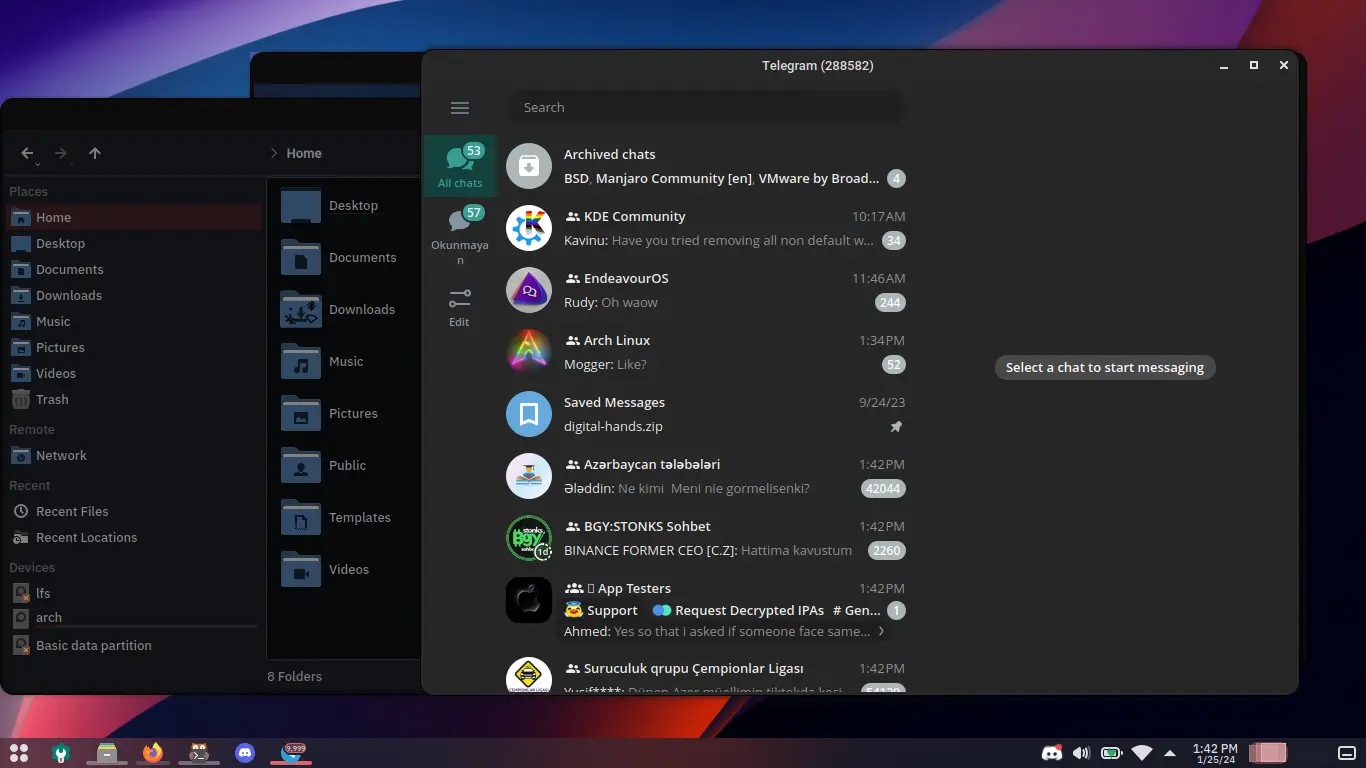This screenshot has height=768, width=1366.
Task: Click the Wi-Fi network tray icon
Action: click(x=1141, y=753)
